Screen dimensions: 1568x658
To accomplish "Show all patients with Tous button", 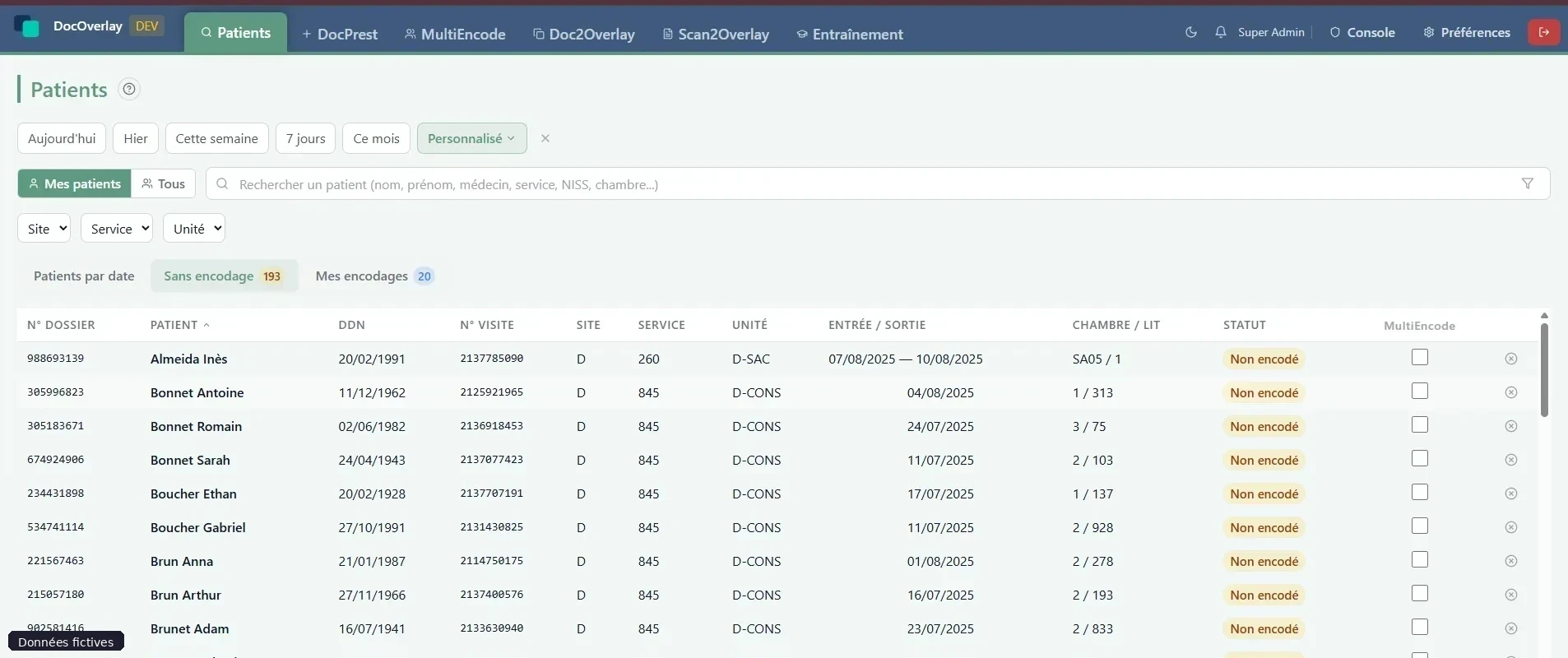I will (164, 183).
